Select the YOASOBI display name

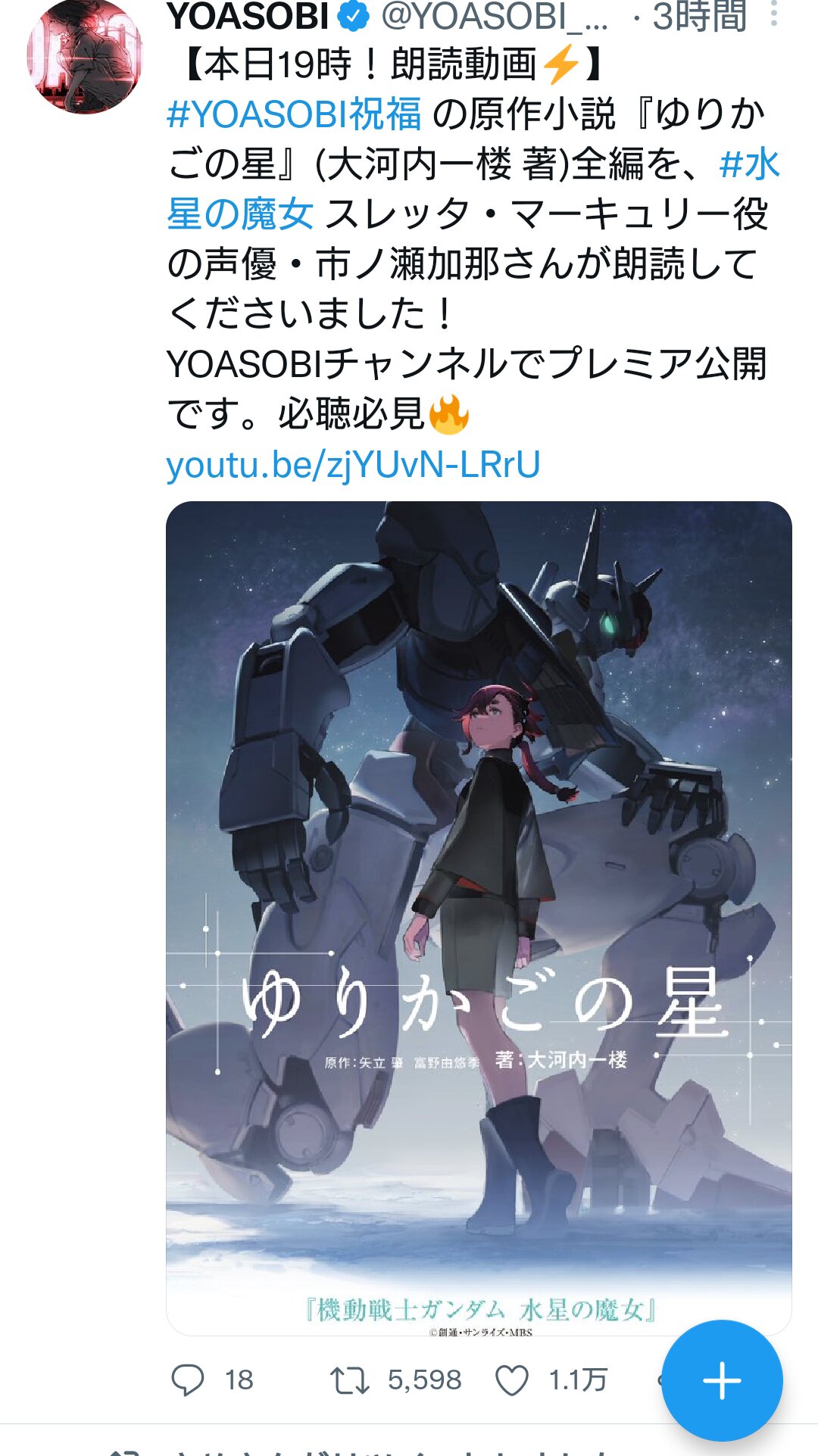coord(248,17)
